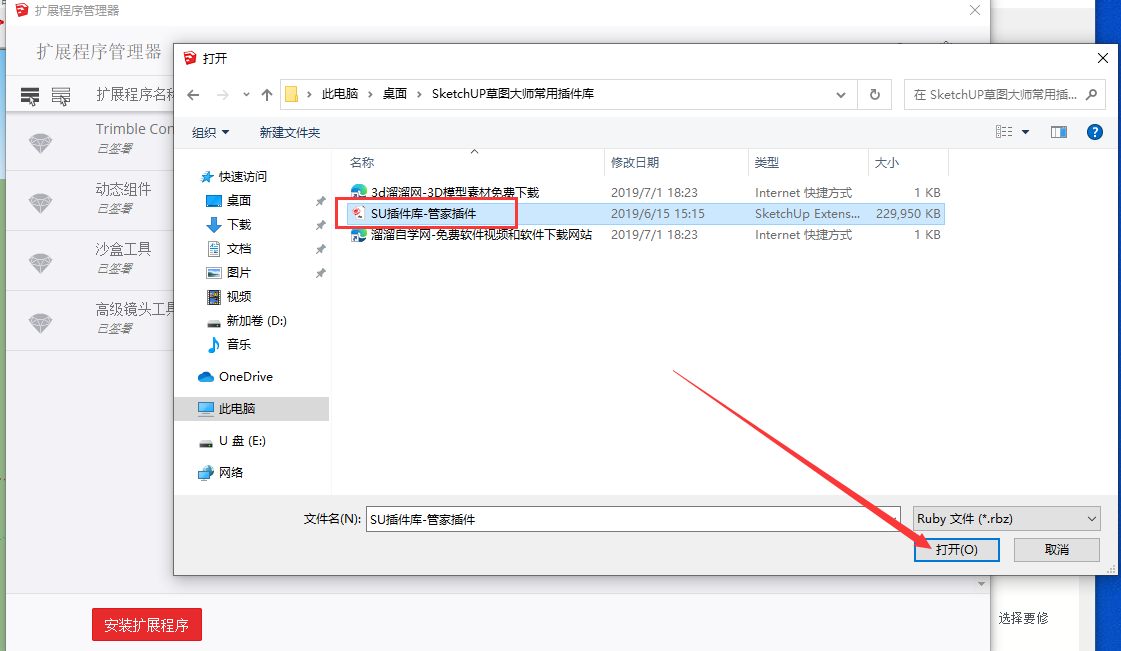The height and width of the screenshot is (651, 1121).
Task: Open the blue Help icon
Action: coord(1094,131)
